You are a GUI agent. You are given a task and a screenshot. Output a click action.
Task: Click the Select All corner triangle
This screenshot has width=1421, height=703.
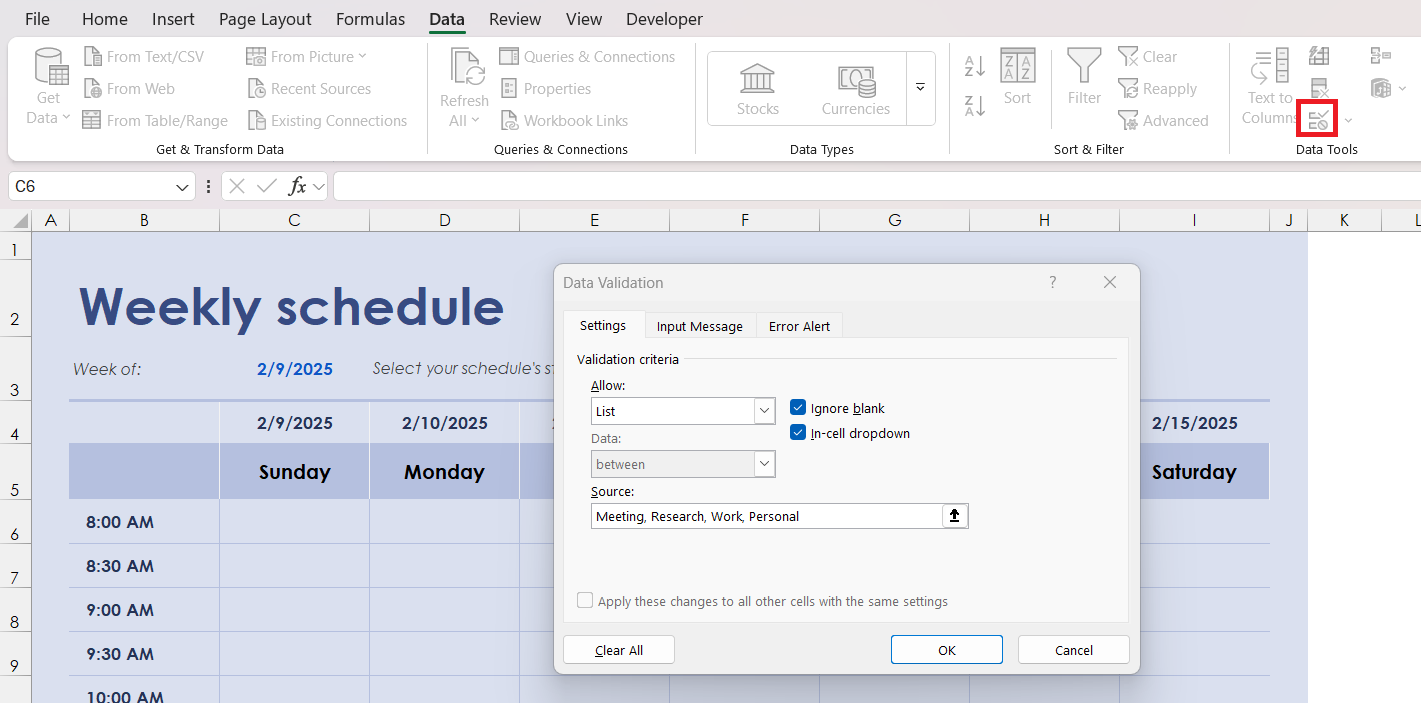point(20,220)
